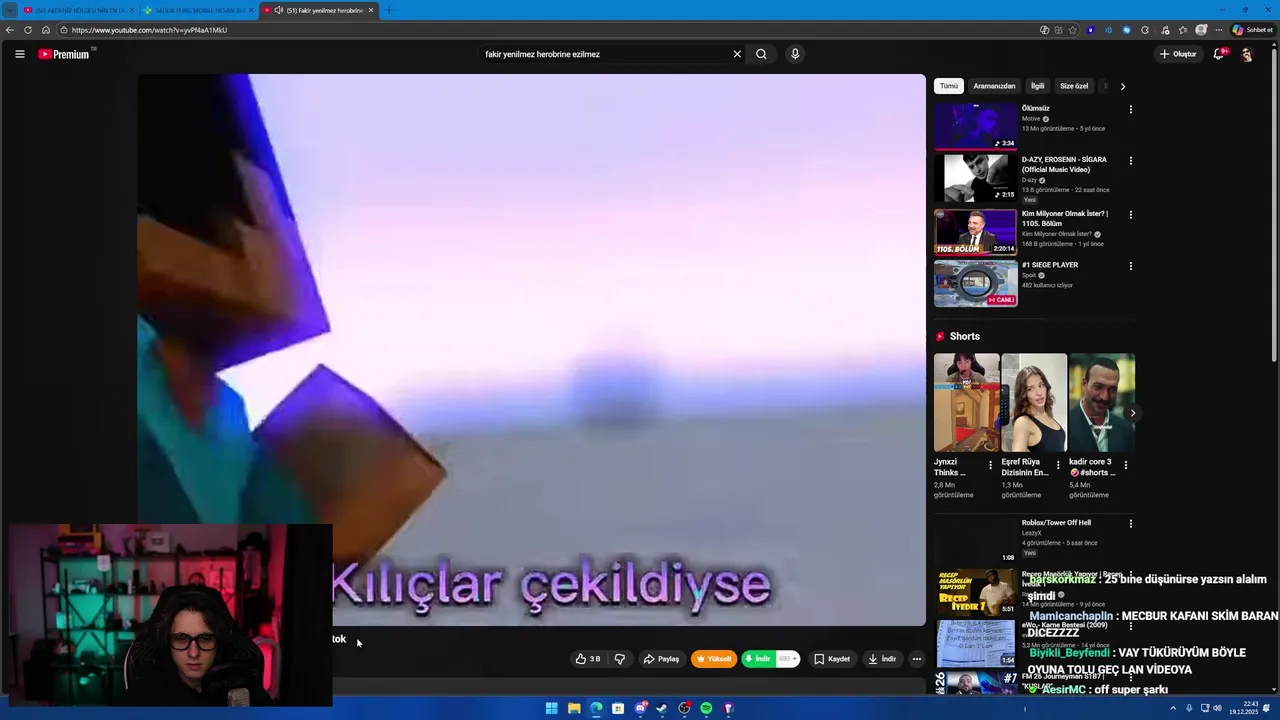This screenshot has height=720, width=1280.
Task: Open the Jynxzi Thinks short
Action: (966, 403)
